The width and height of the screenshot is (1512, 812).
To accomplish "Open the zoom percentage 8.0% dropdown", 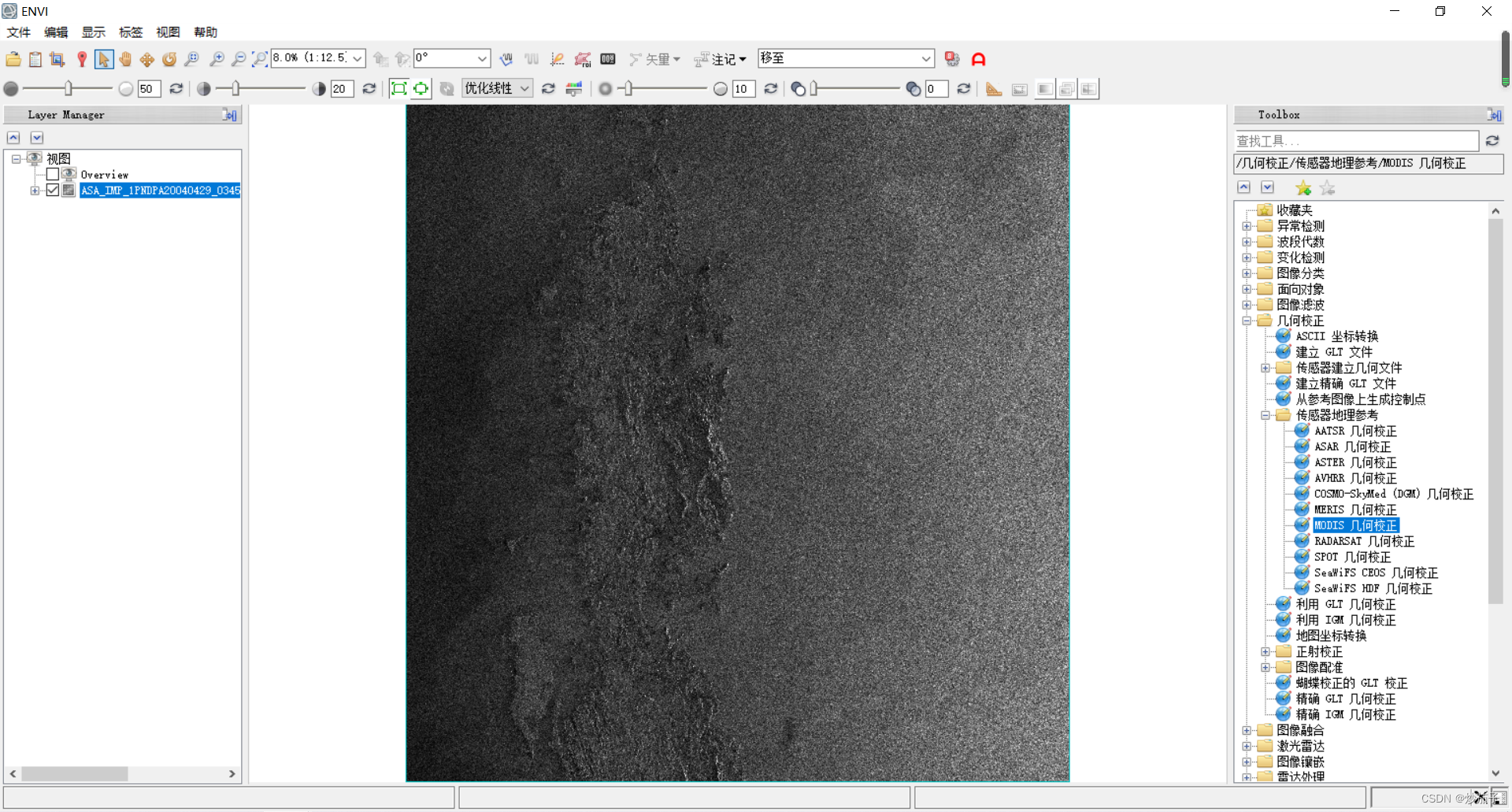I will 358,58.
